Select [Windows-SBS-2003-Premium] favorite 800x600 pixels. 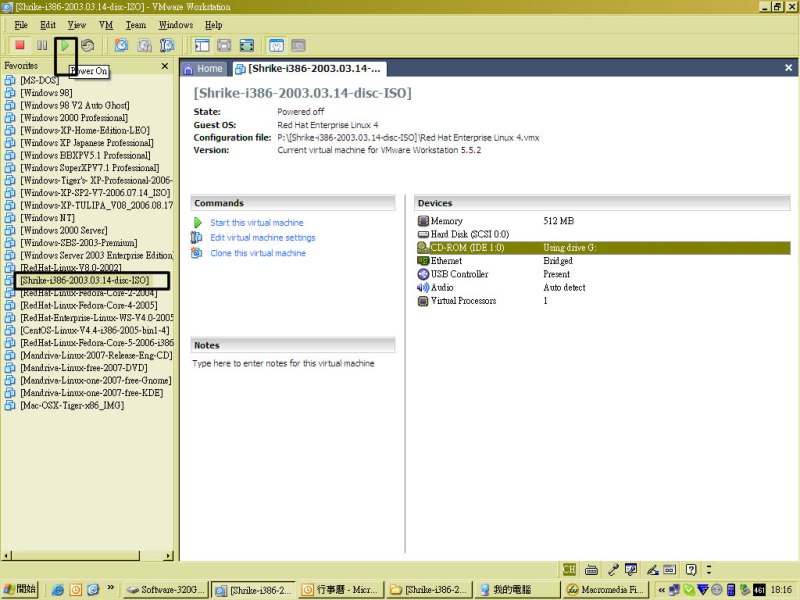[79, 243]
